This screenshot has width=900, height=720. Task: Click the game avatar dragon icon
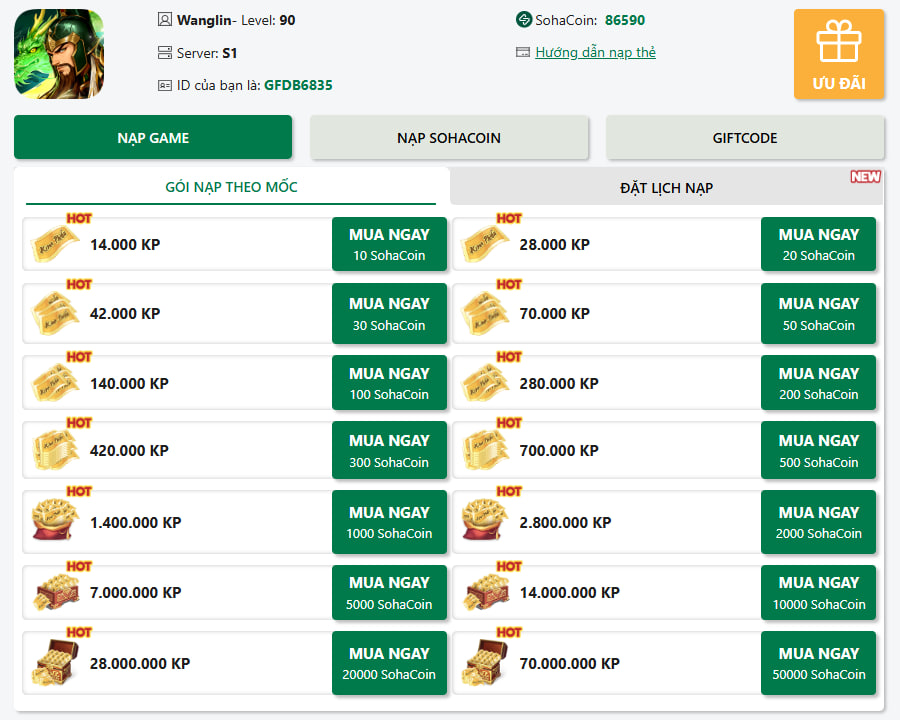click(59, 54)
